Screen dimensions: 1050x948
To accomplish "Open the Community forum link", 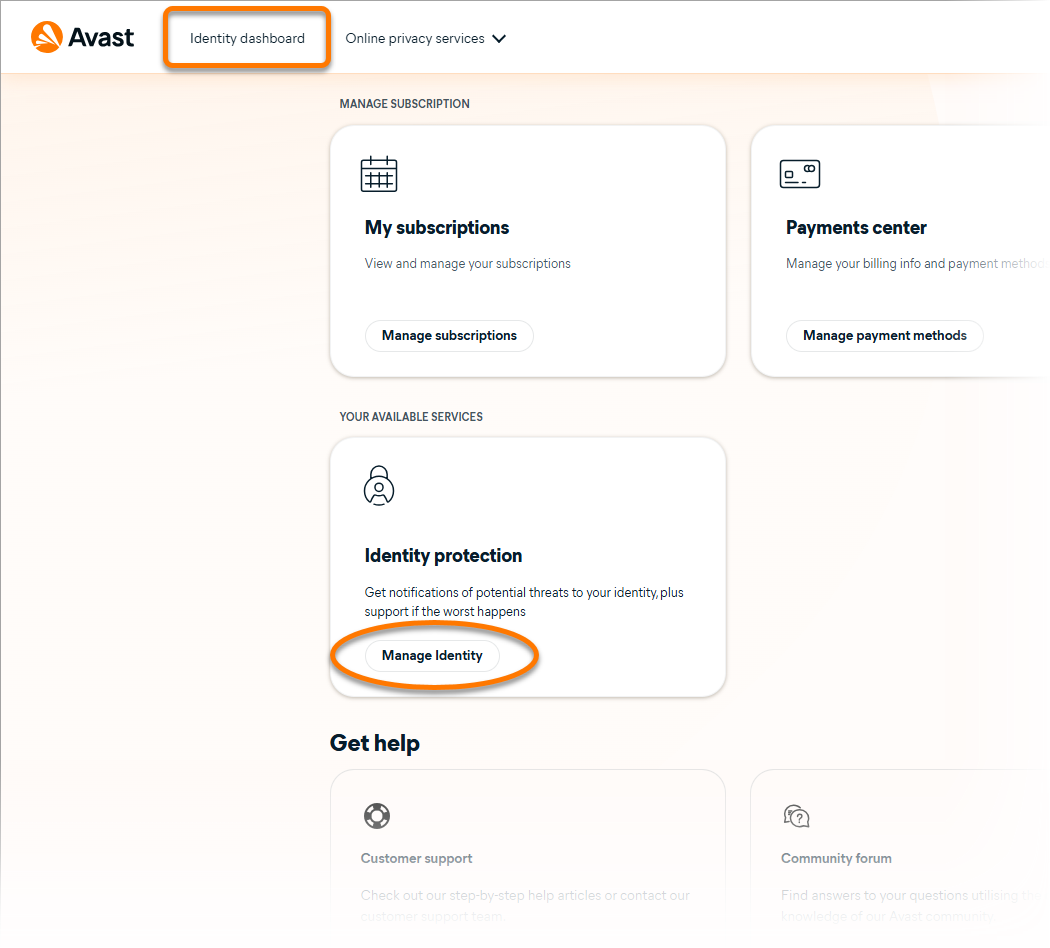I will (x=836, y=858).
